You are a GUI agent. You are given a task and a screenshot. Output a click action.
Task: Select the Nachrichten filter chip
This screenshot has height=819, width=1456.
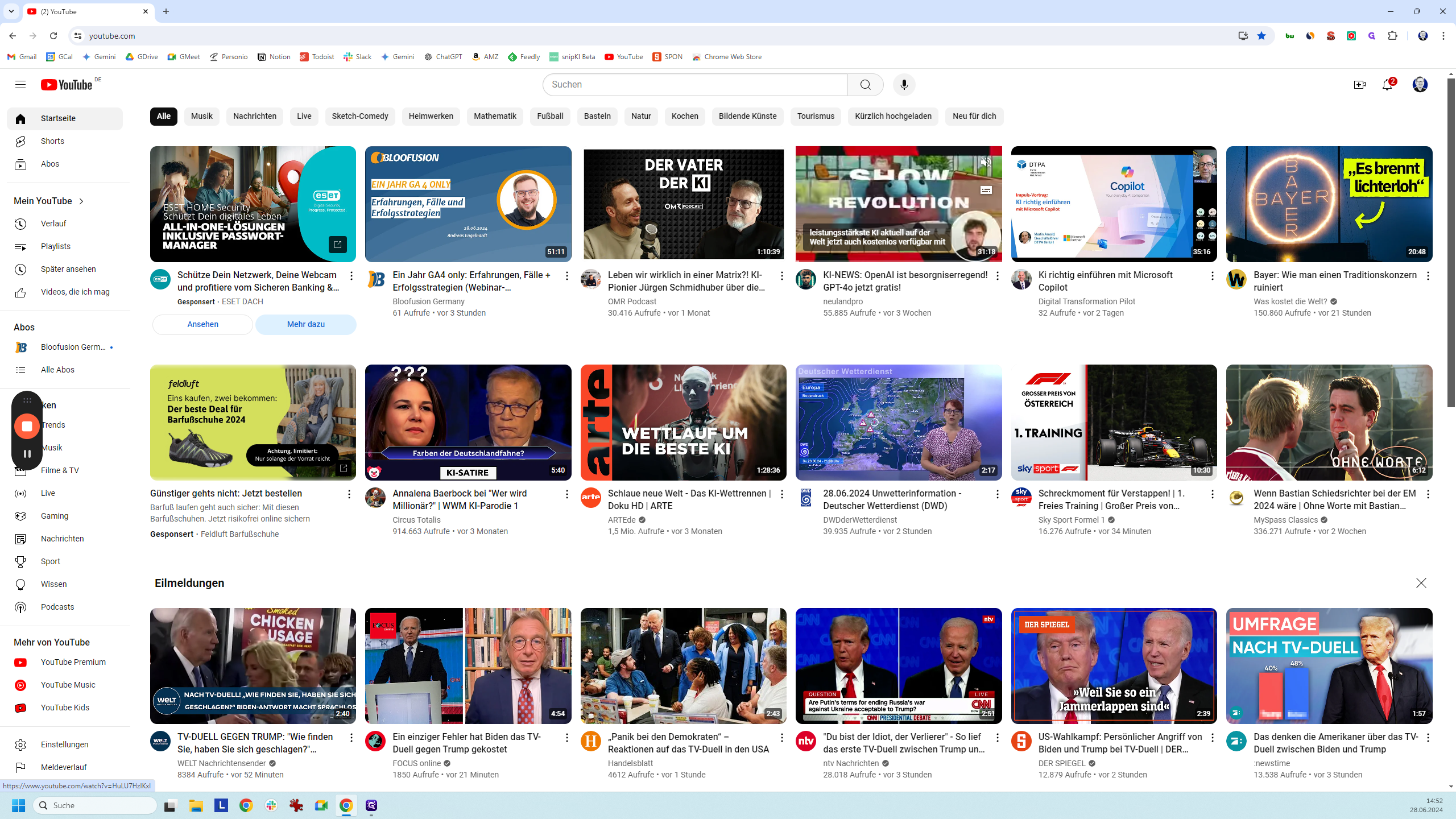click(x=255, y=116)
